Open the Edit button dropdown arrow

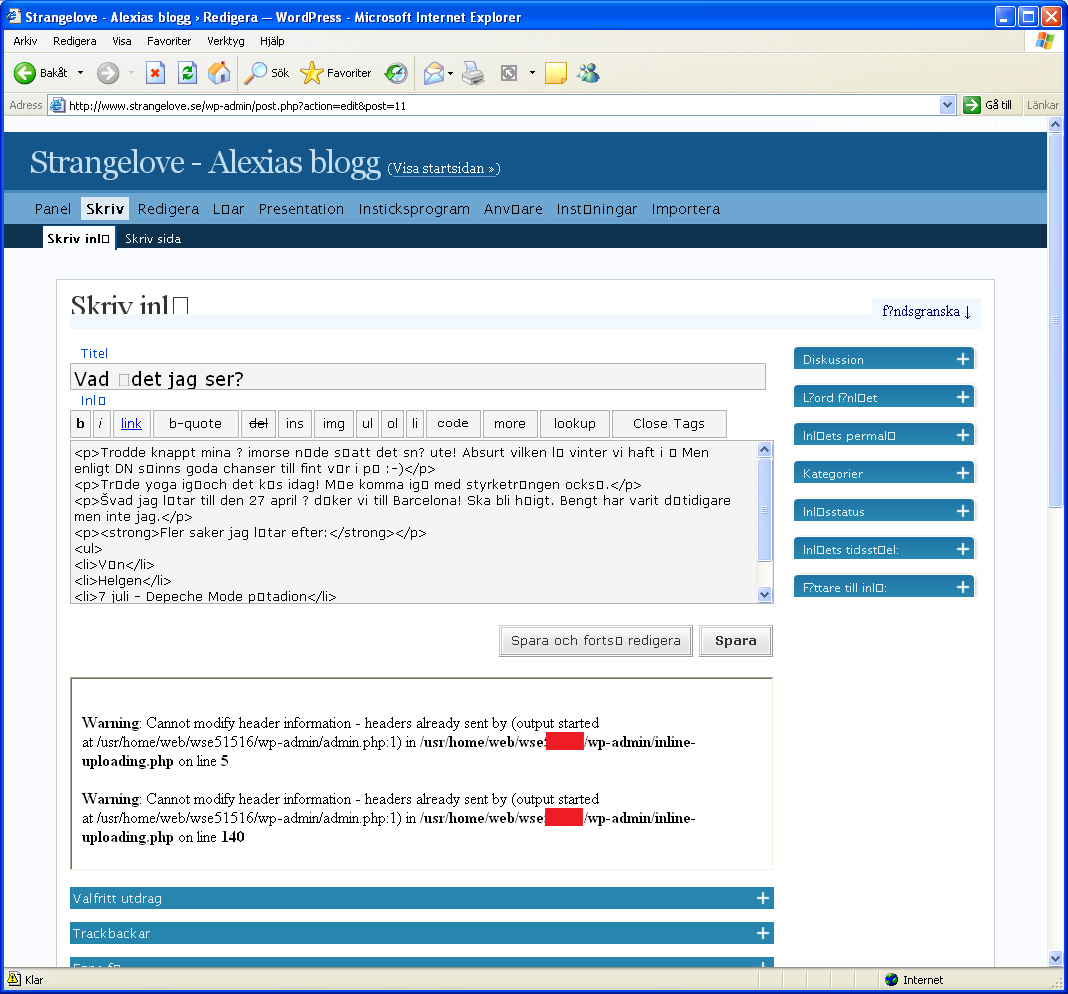(532, 73)
